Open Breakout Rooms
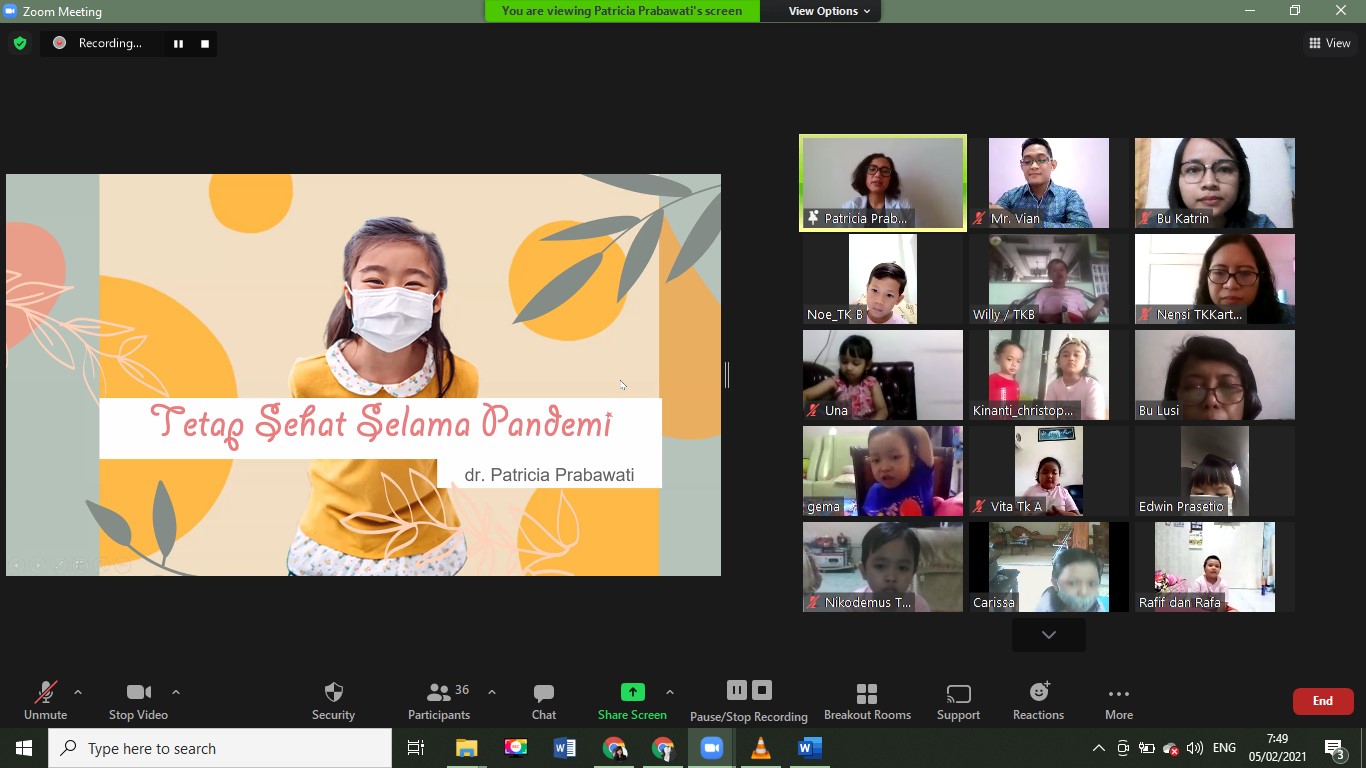1366x768 pixels. point(867,701)
